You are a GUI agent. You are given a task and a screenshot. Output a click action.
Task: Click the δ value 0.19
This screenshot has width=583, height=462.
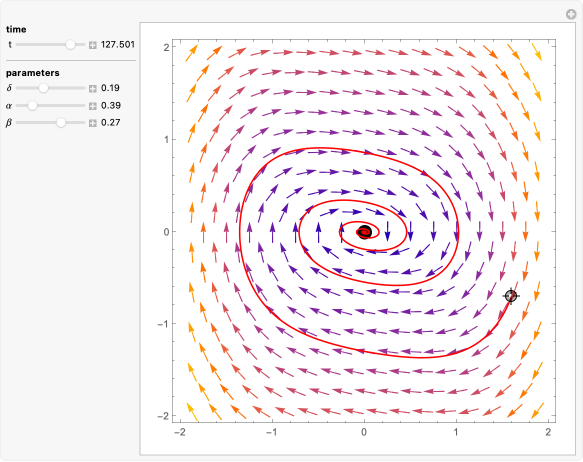tap(110, 88)
